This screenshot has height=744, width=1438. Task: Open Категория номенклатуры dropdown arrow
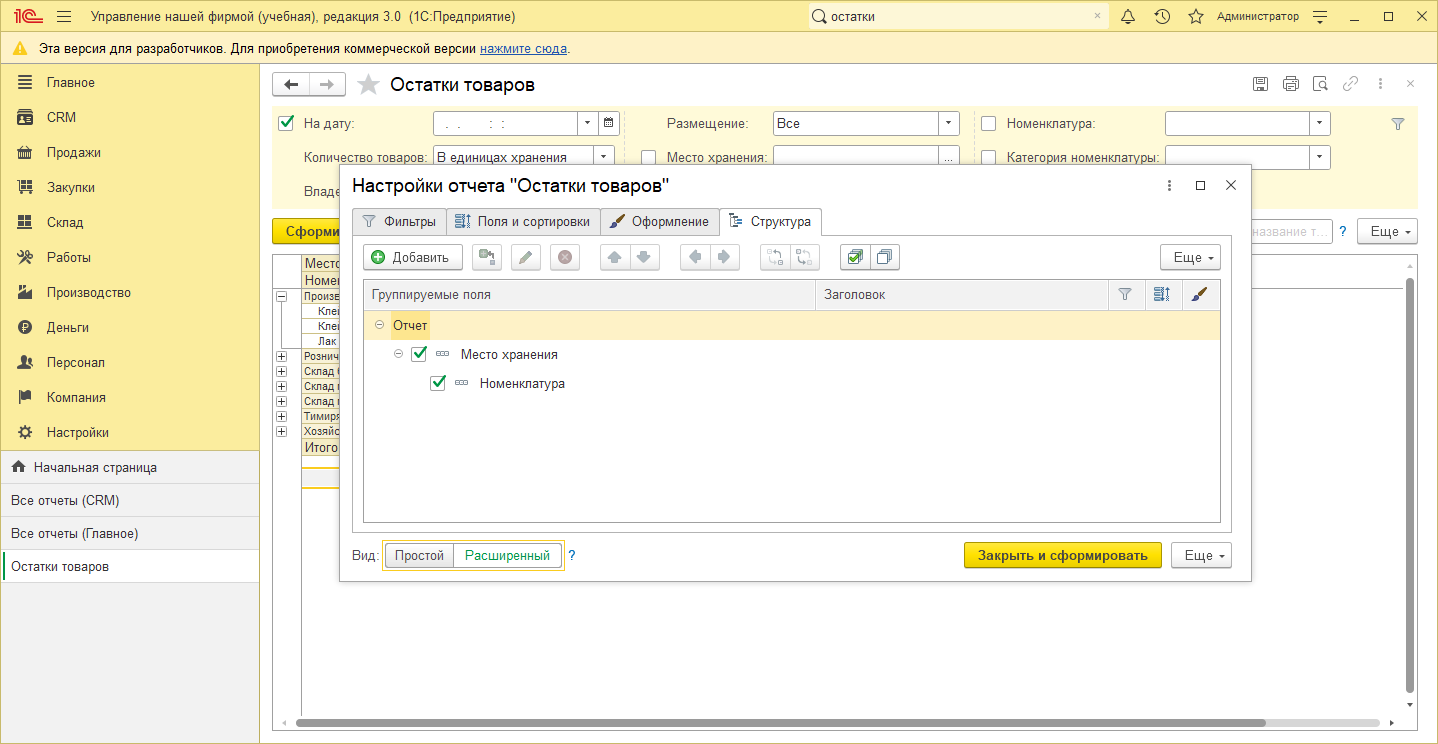[1320, 157]
